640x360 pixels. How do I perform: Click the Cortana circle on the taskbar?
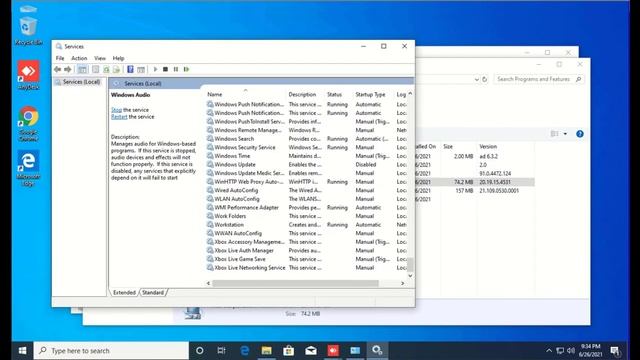tap(200, 350)
